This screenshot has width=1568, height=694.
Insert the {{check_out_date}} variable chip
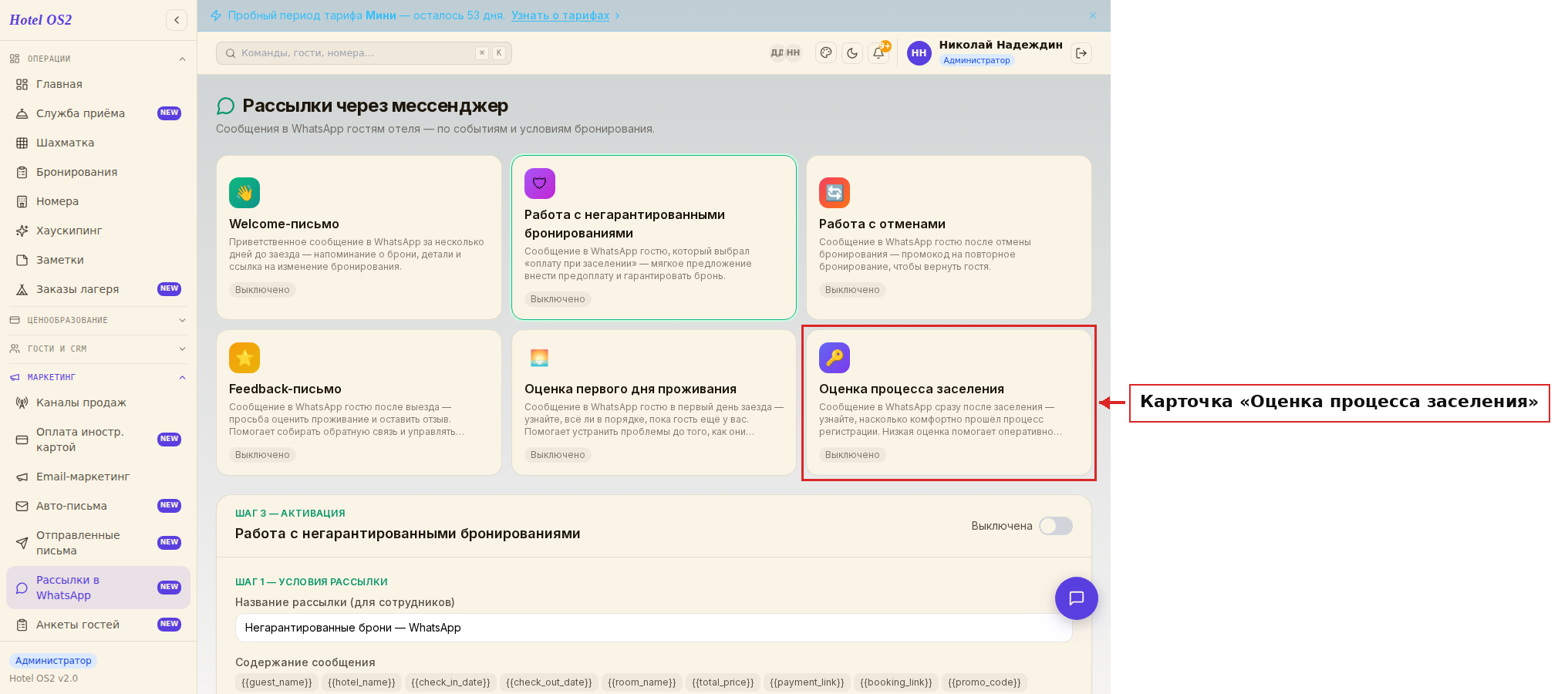[549, 682]
